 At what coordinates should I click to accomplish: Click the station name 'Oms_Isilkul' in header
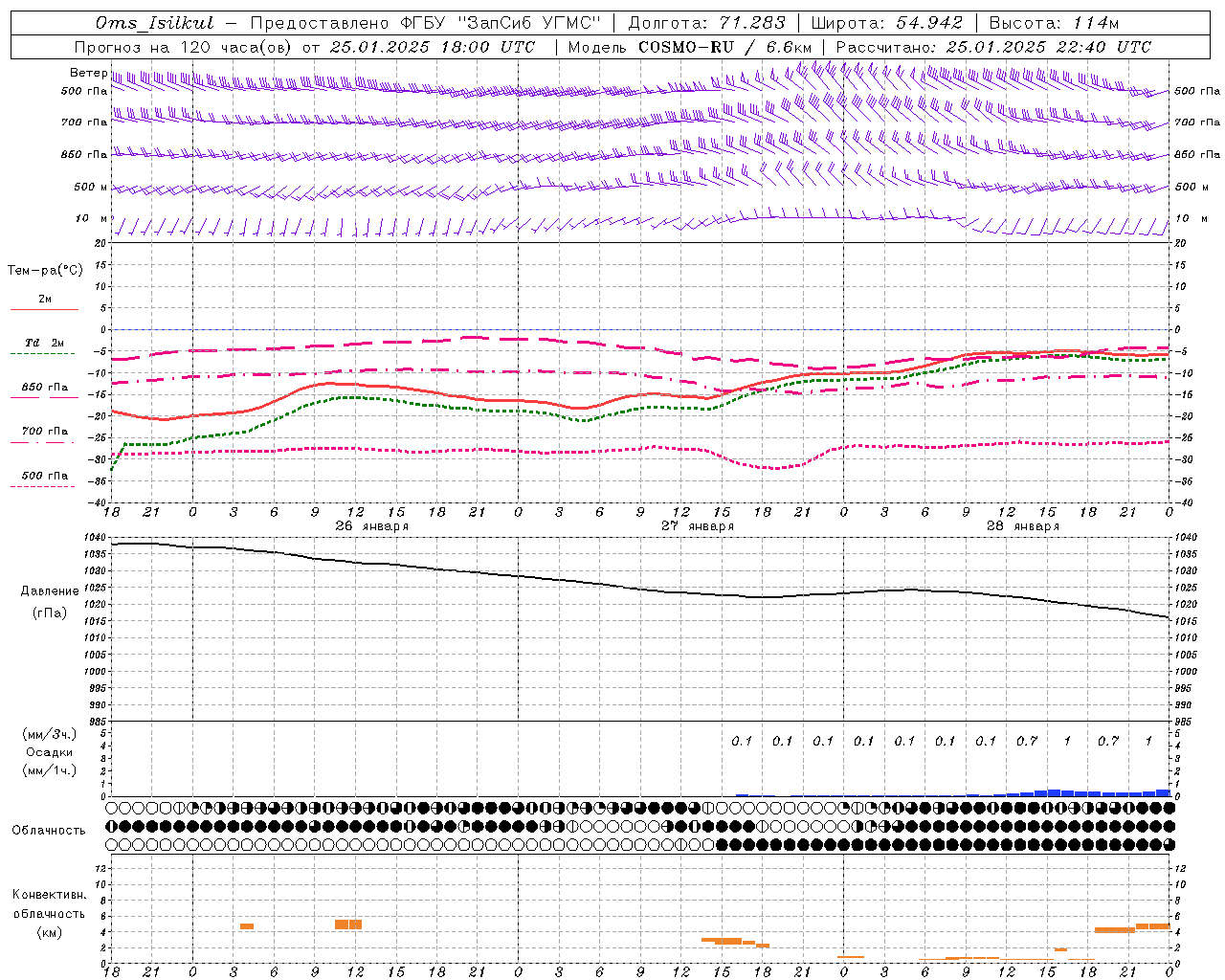point(154,23)
